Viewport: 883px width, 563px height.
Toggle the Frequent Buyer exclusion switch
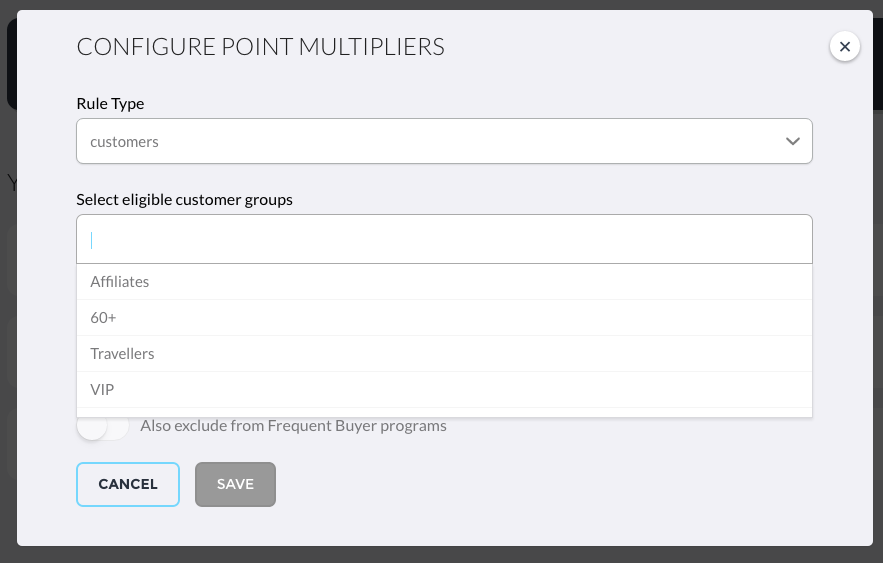point(103,426)
